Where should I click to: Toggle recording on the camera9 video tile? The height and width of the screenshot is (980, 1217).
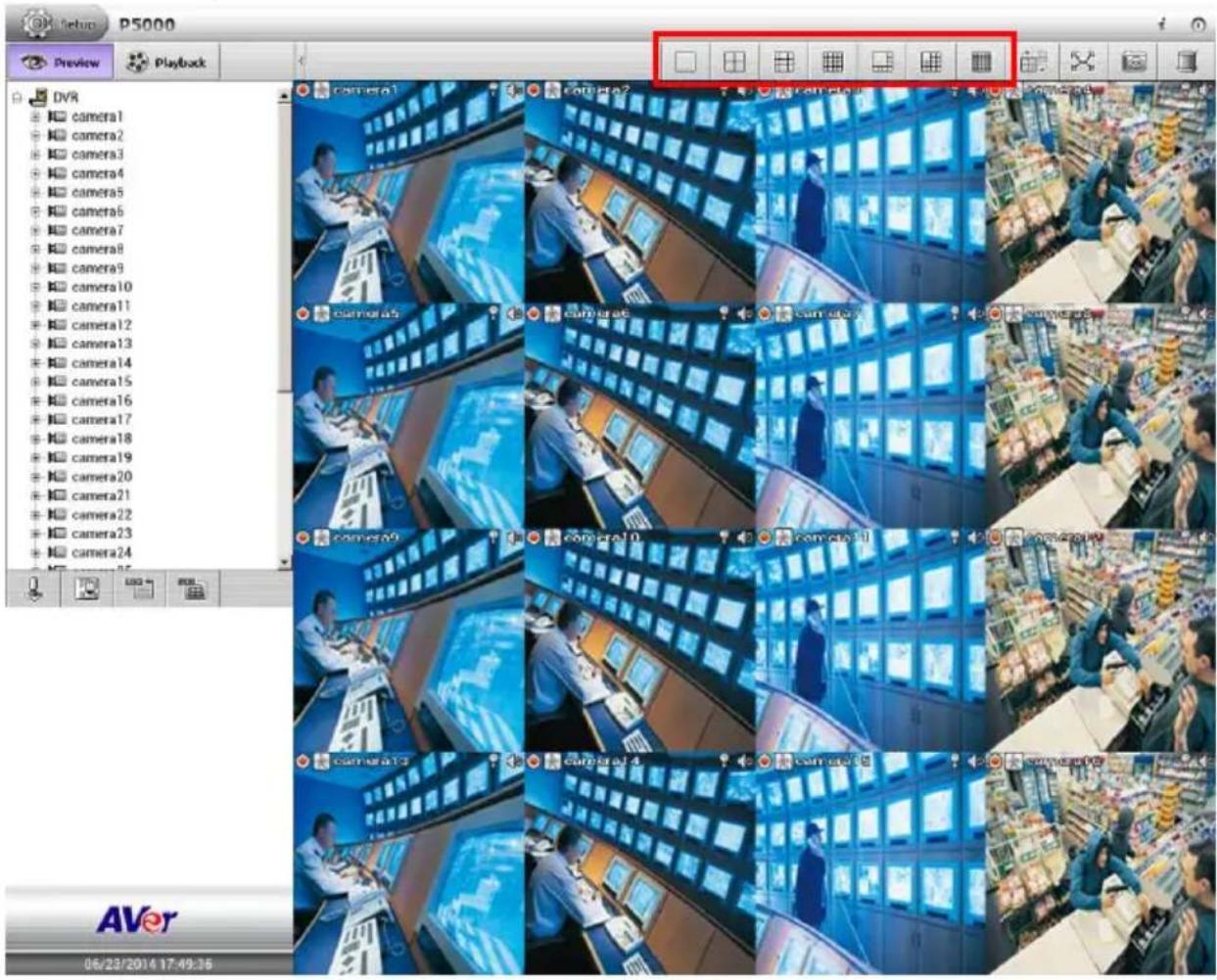(304, 538)
